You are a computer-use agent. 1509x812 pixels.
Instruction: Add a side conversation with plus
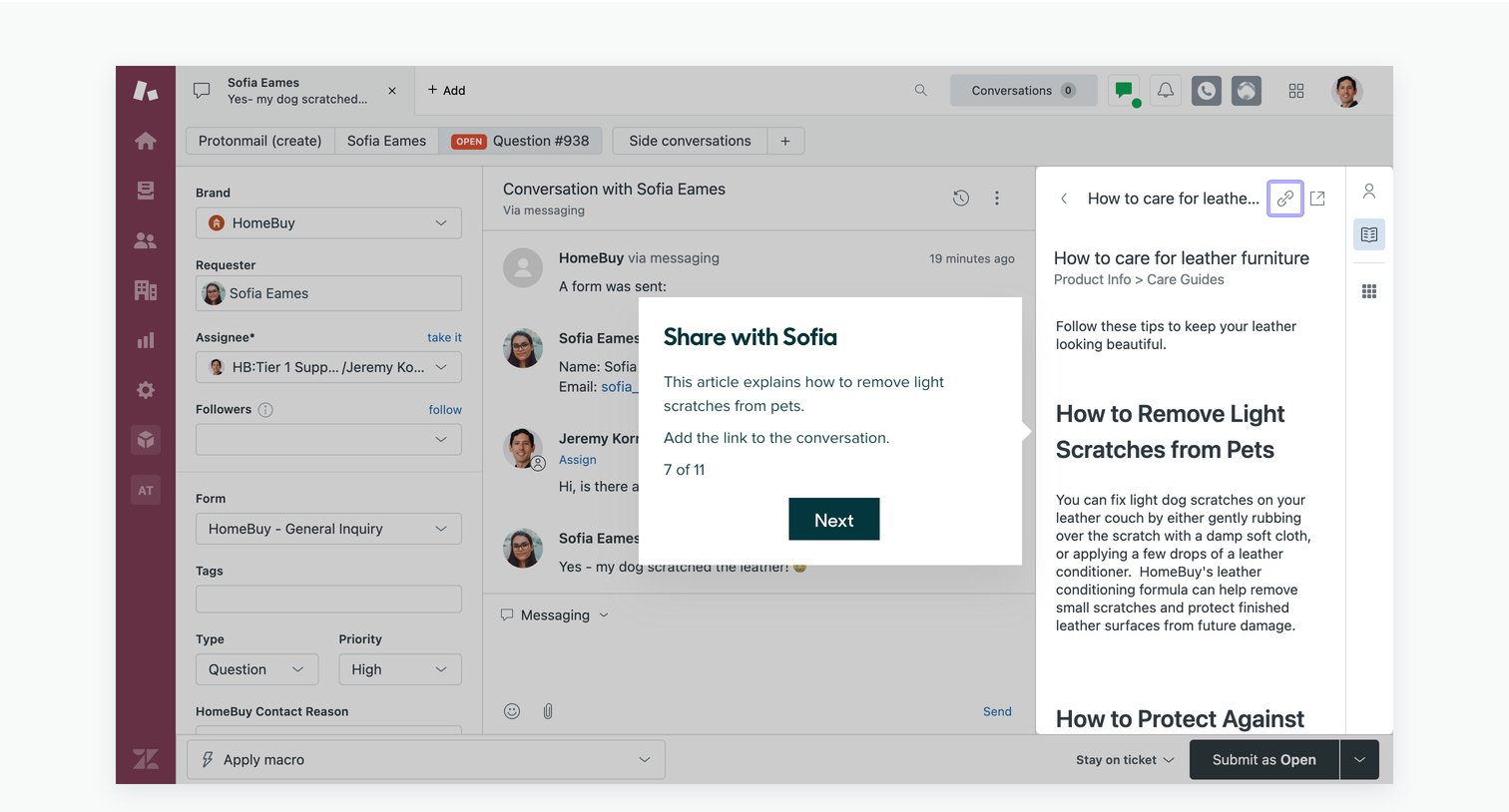(785, 141)
